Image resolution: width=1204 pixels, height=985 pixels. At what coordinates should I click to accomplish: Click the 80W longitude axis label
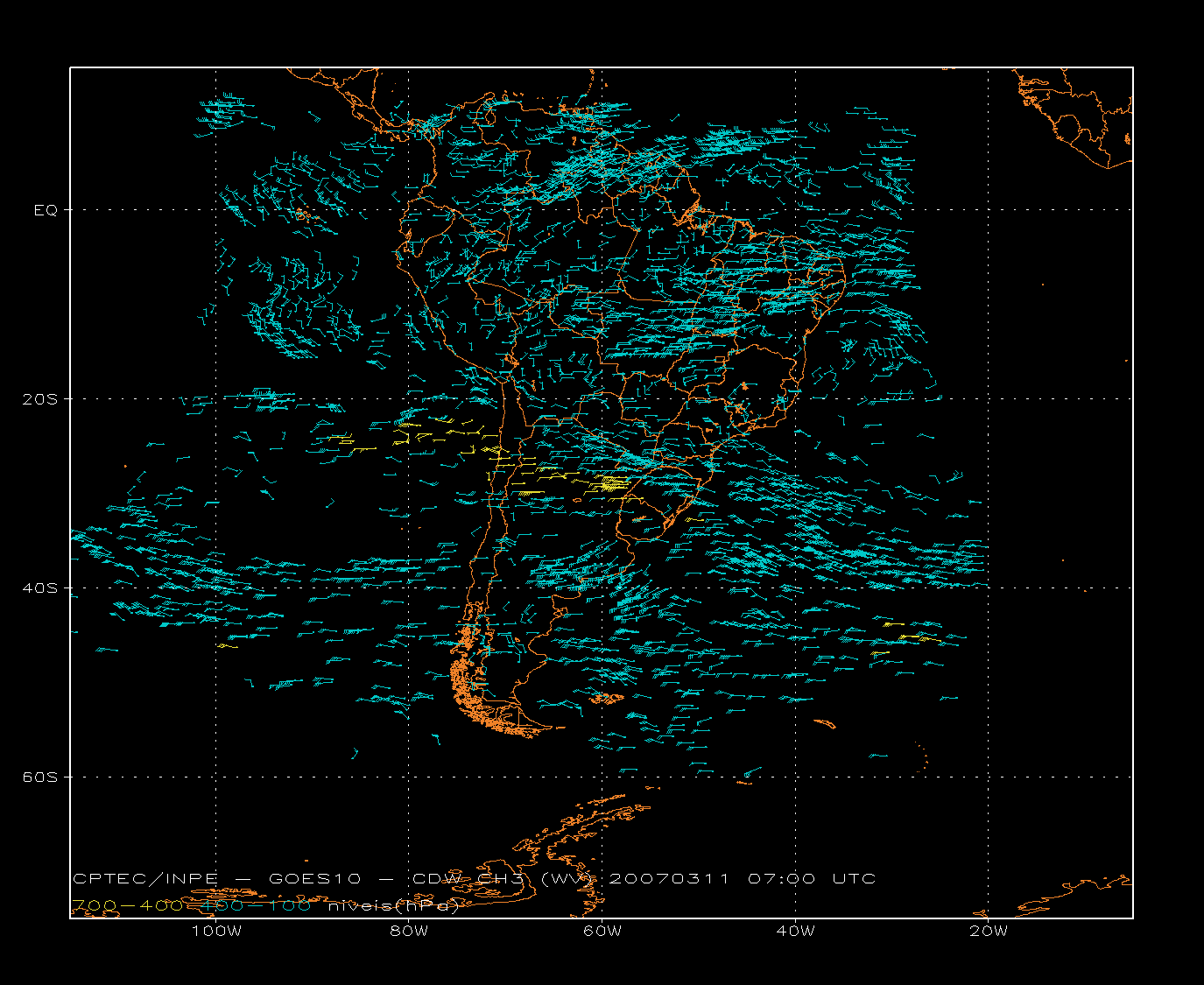(409, 932)
